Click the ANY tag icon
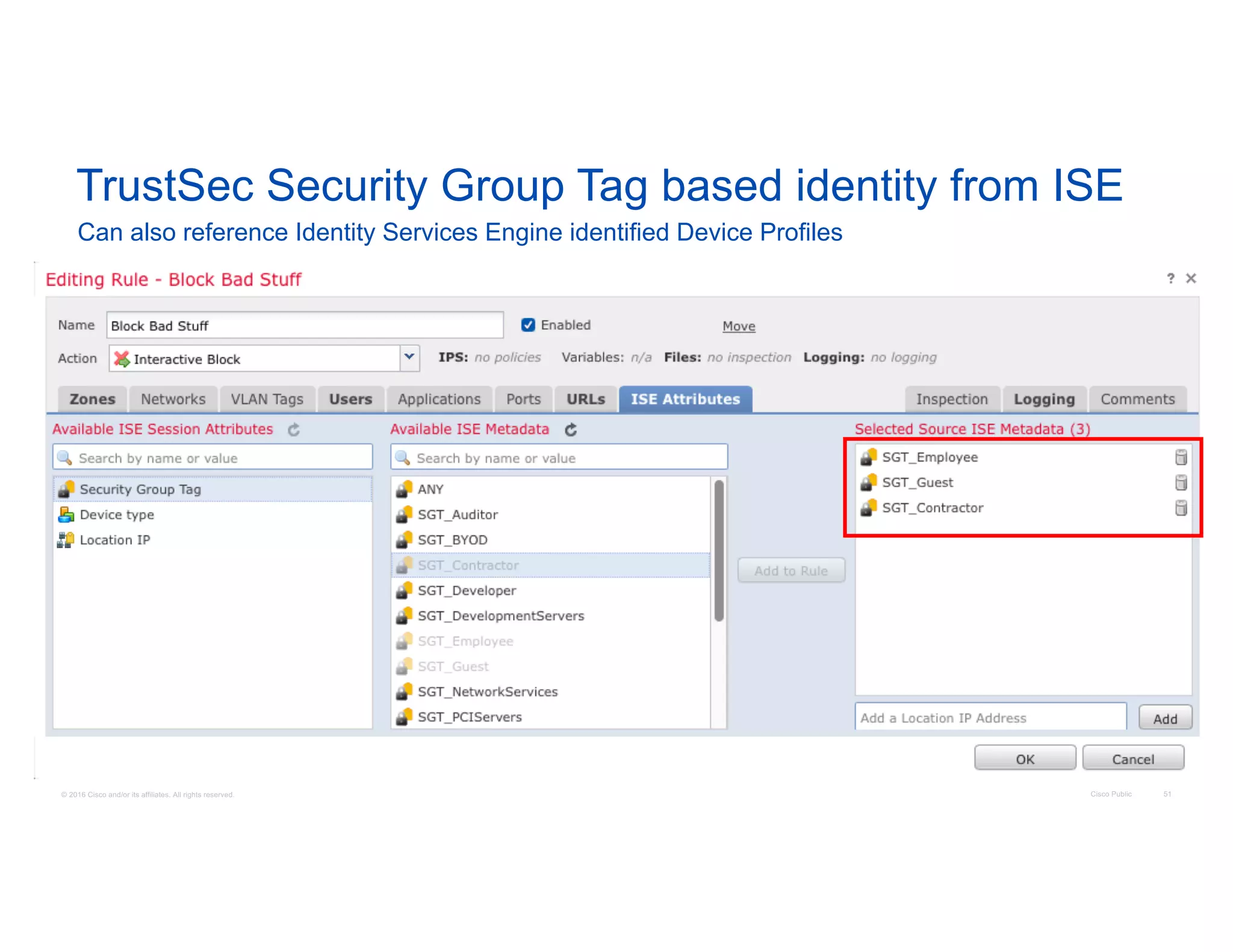The image size is (1233, 952). [x=405, y=489]
